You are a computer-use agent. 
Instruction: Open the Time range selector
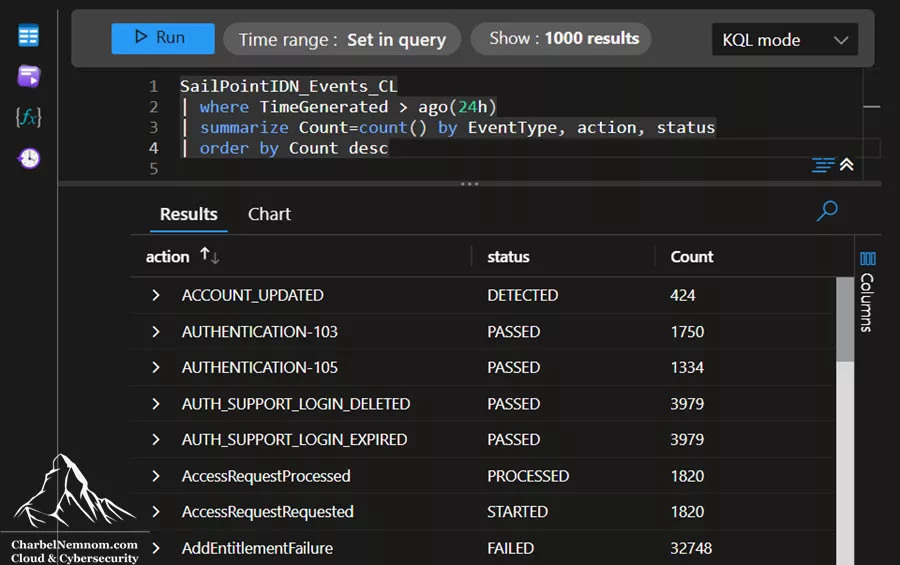point(342,39)
